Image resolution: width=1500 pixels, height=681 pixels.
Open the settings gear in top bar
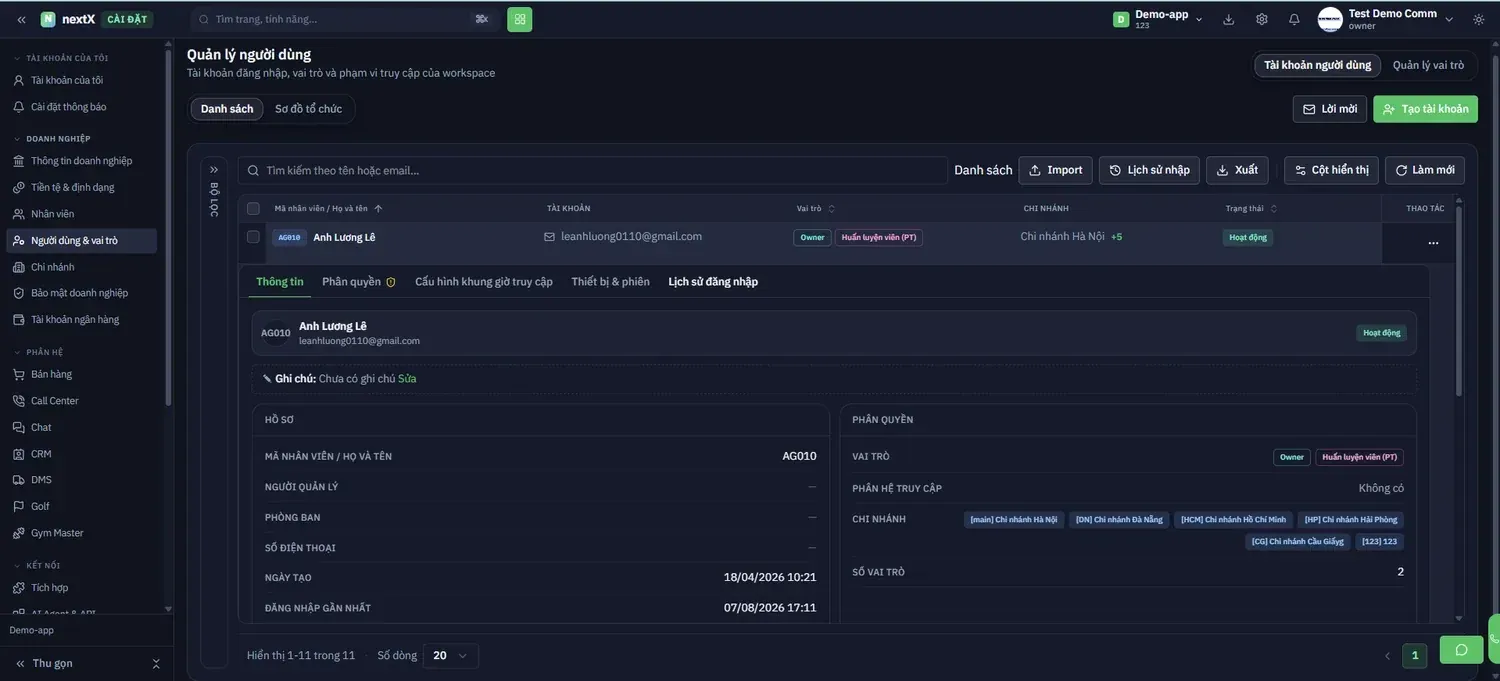click(x=1262, y=19)
